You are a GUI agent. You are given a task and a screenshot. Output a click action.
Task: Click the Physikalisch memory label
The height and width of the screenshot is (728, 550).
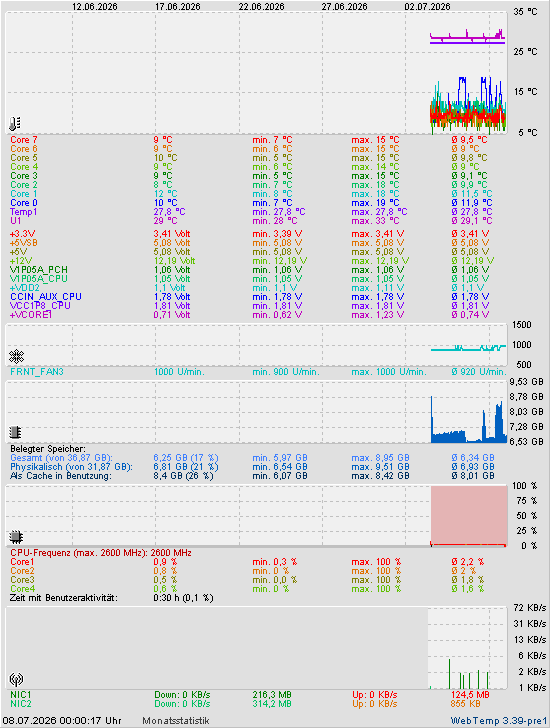71,467
